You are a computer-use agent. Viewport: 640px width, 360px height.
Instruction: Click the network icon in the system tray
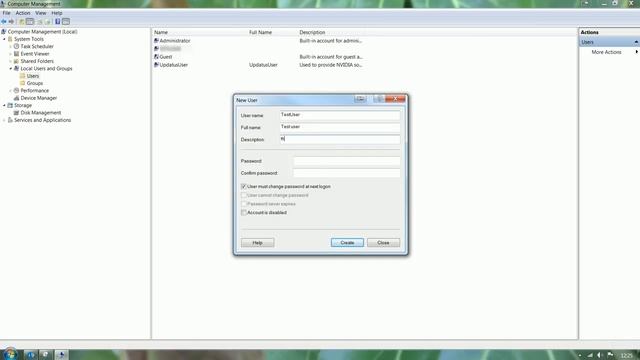pos(590,355)
